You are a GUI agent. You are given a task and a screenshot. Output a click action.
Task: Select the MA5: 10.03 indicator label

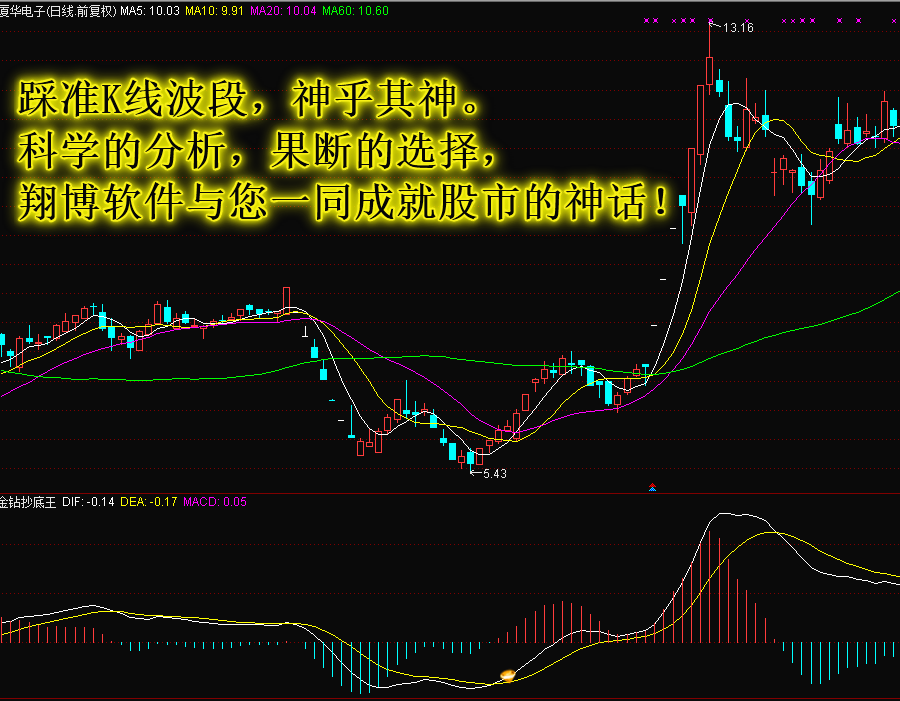(x=150, y=11)
